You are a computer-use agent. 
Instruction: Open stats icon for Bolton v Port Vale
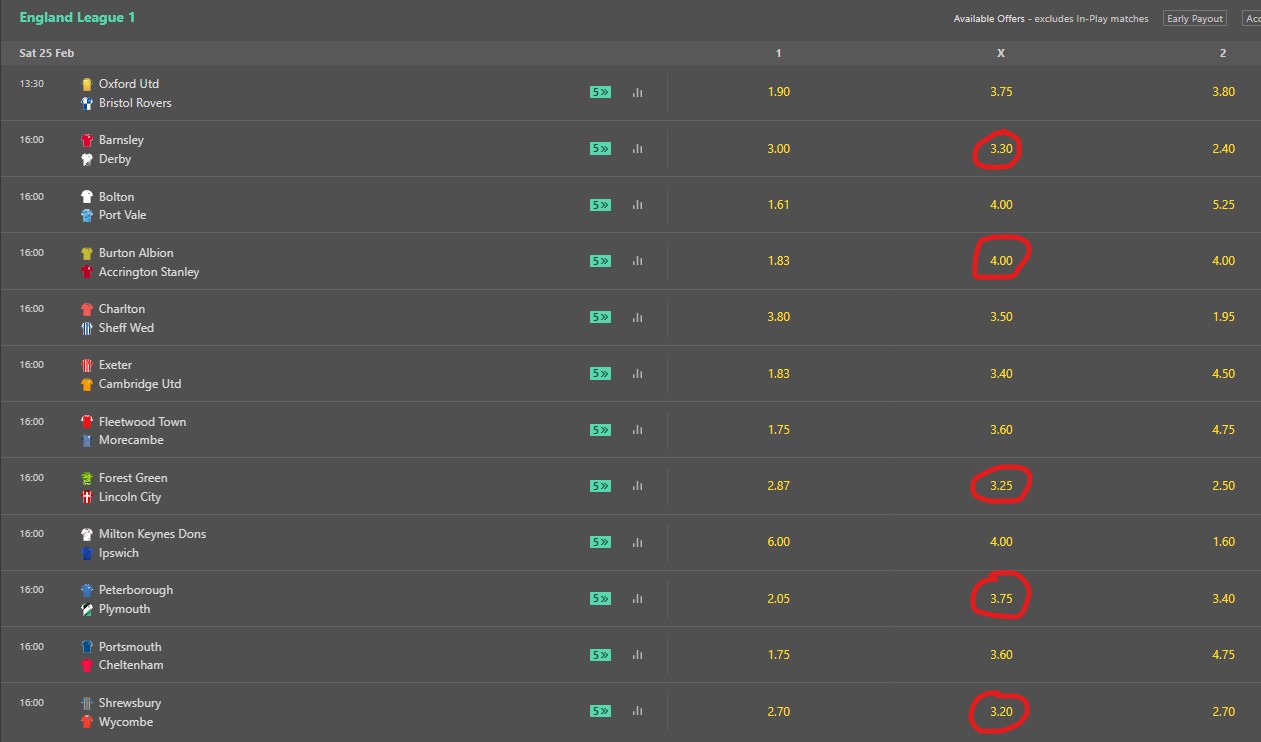coord(637,205)
